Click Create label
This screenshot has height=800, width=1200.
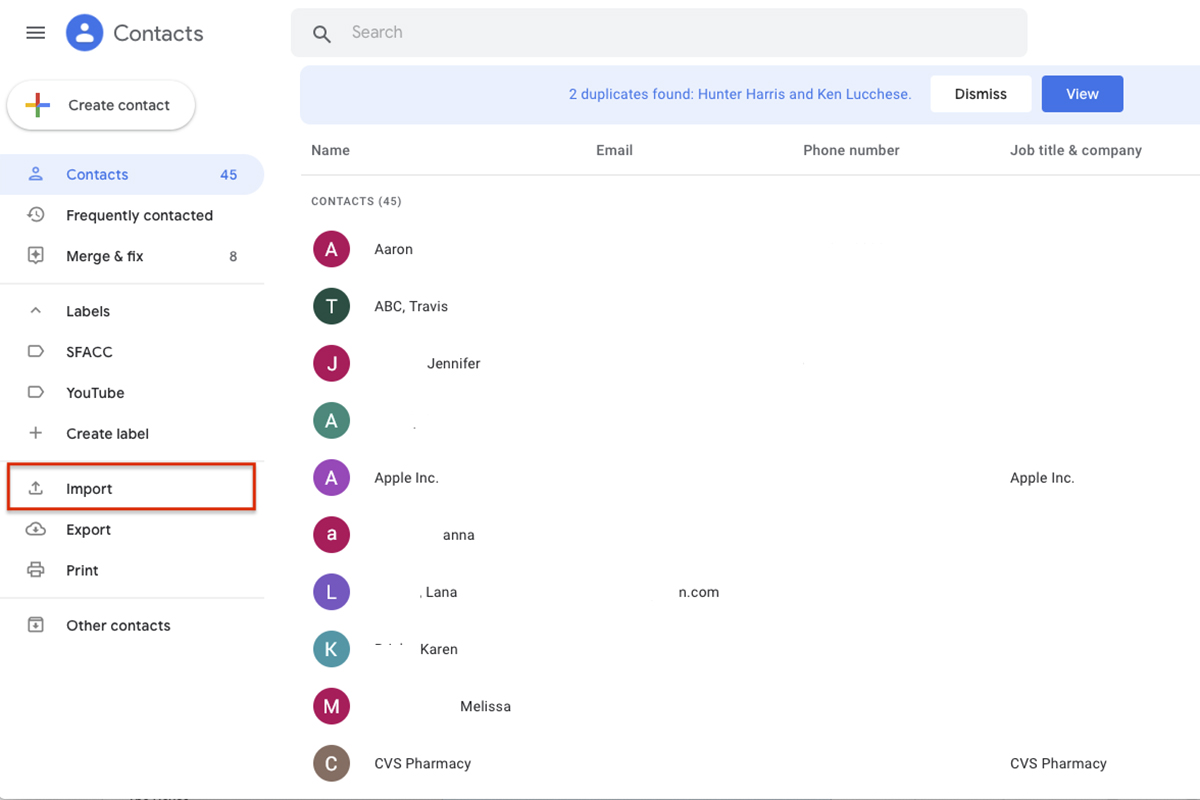pyautogui.click(x=107, y=434)
